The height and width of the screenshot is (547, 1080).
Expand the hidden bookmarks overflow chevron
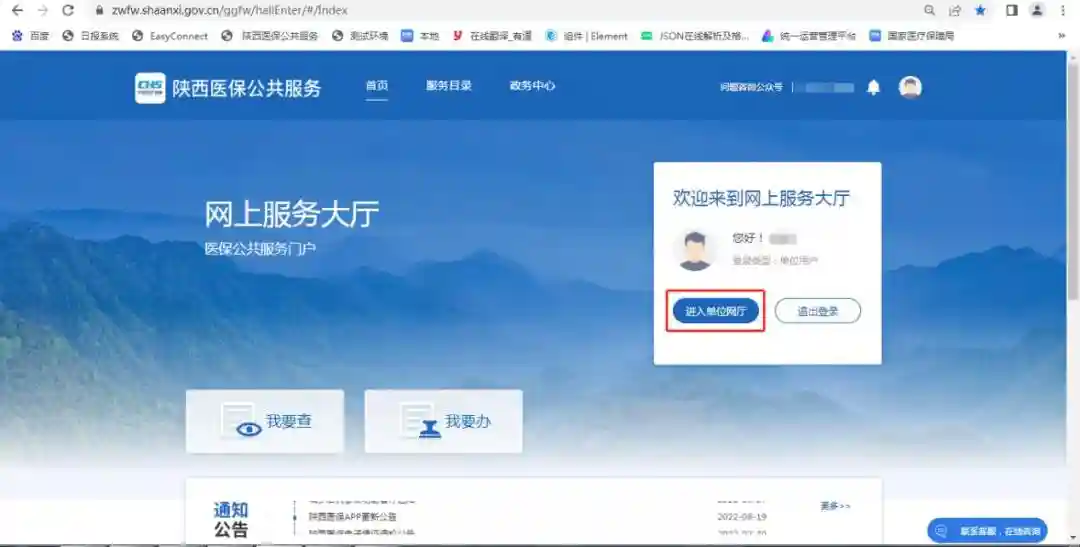pos(1061,35)
